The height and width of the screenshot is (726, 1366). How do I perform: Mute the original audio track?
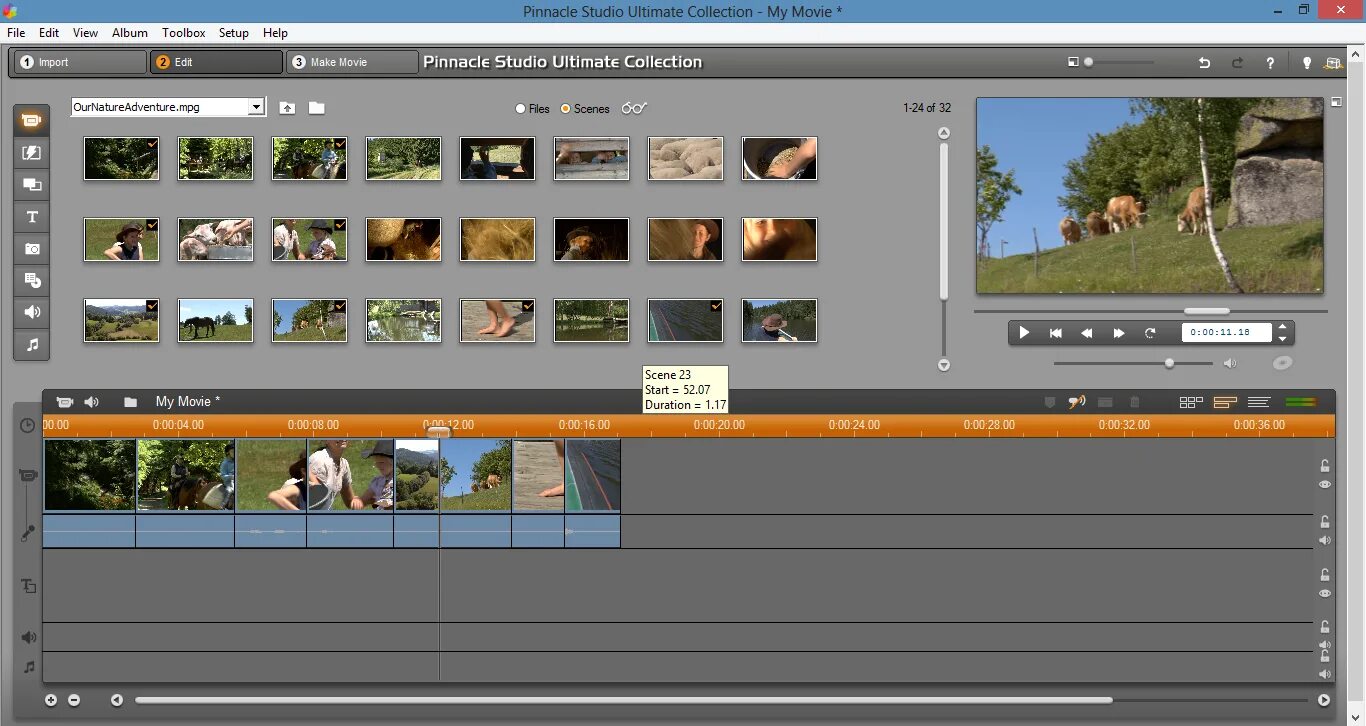coord(1324,540)
